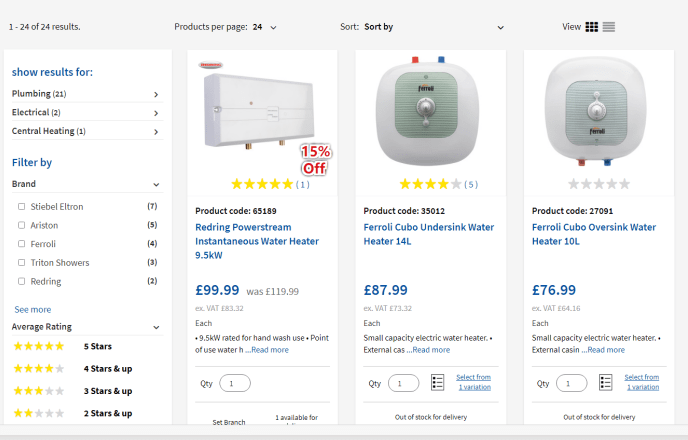Click variations list icon for Ferroli 14L
This screenshot has height=440, width=688.
point(437,383)
